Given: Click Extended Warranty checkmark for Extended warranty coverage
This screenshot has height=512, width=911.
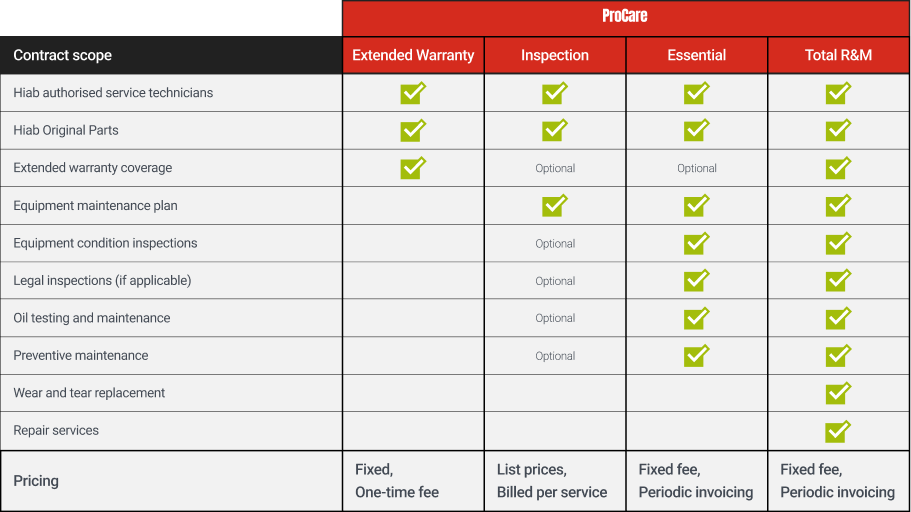Looking at the screenshot, I should (x=413, y=168).
